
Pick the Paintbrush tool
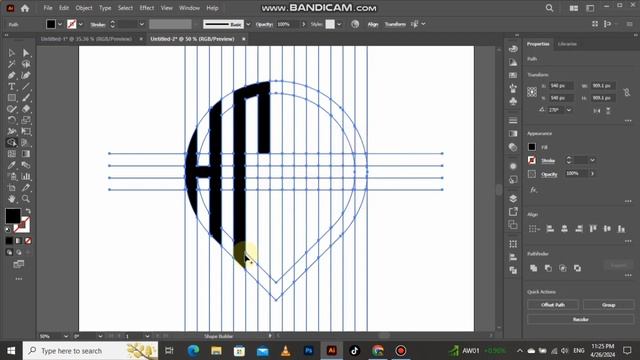(26, 98)
